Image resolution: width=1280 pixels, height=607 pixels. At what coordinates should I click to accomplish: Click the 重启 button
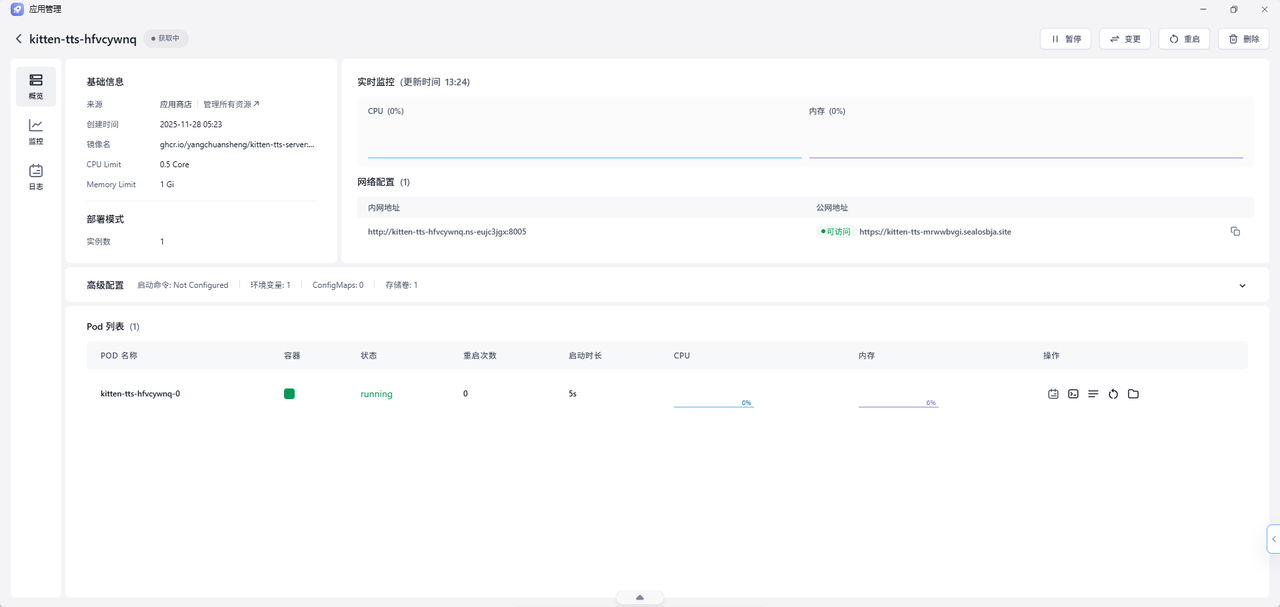1184,39
